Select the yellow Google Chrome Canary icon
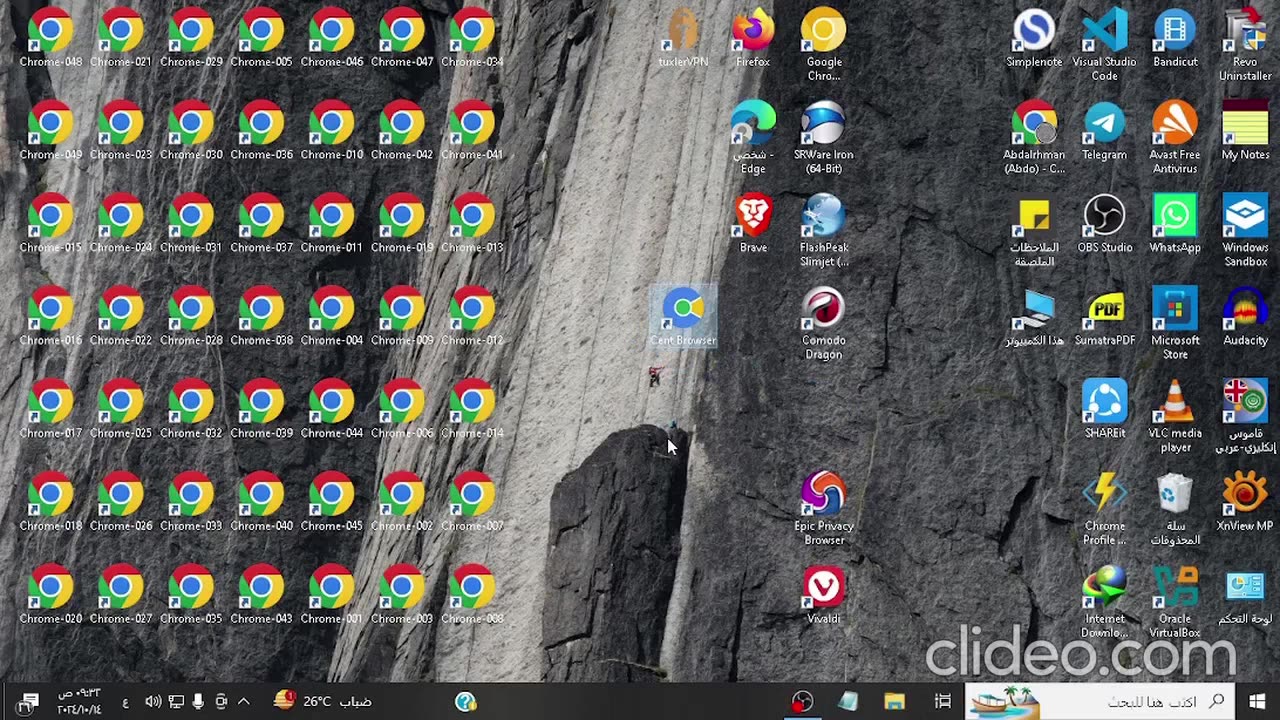 click(824, 45)
